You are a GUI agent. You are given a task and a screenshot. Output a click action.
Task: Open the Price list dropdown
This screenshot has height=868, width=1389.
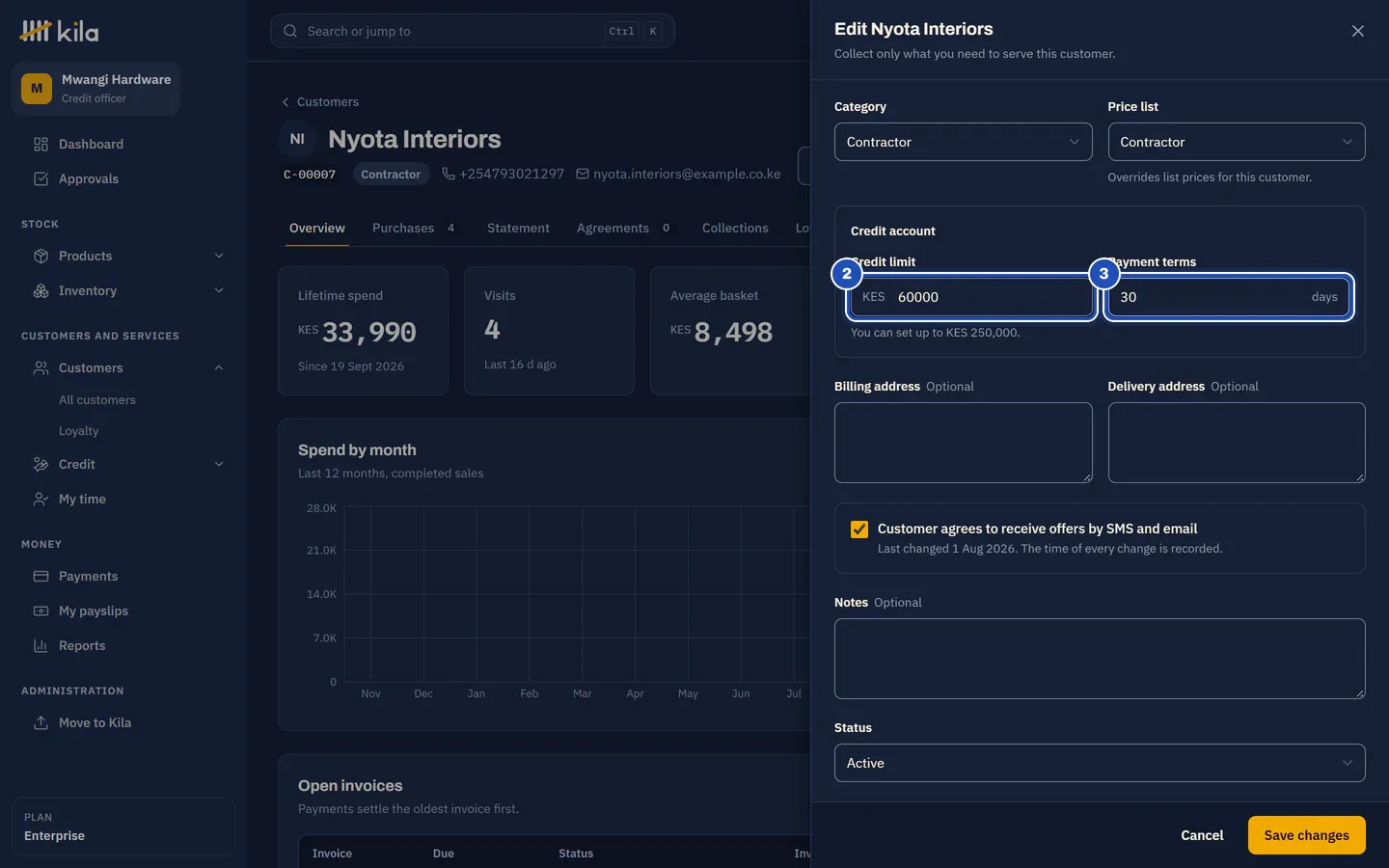tap(1237, 142)
